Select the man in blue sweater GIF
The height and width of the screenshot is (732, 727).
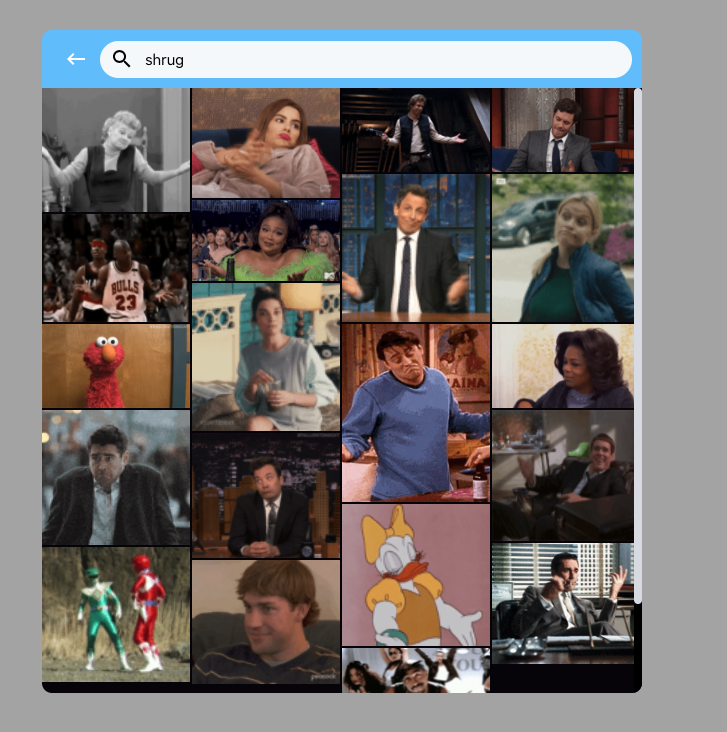point(416,413)
